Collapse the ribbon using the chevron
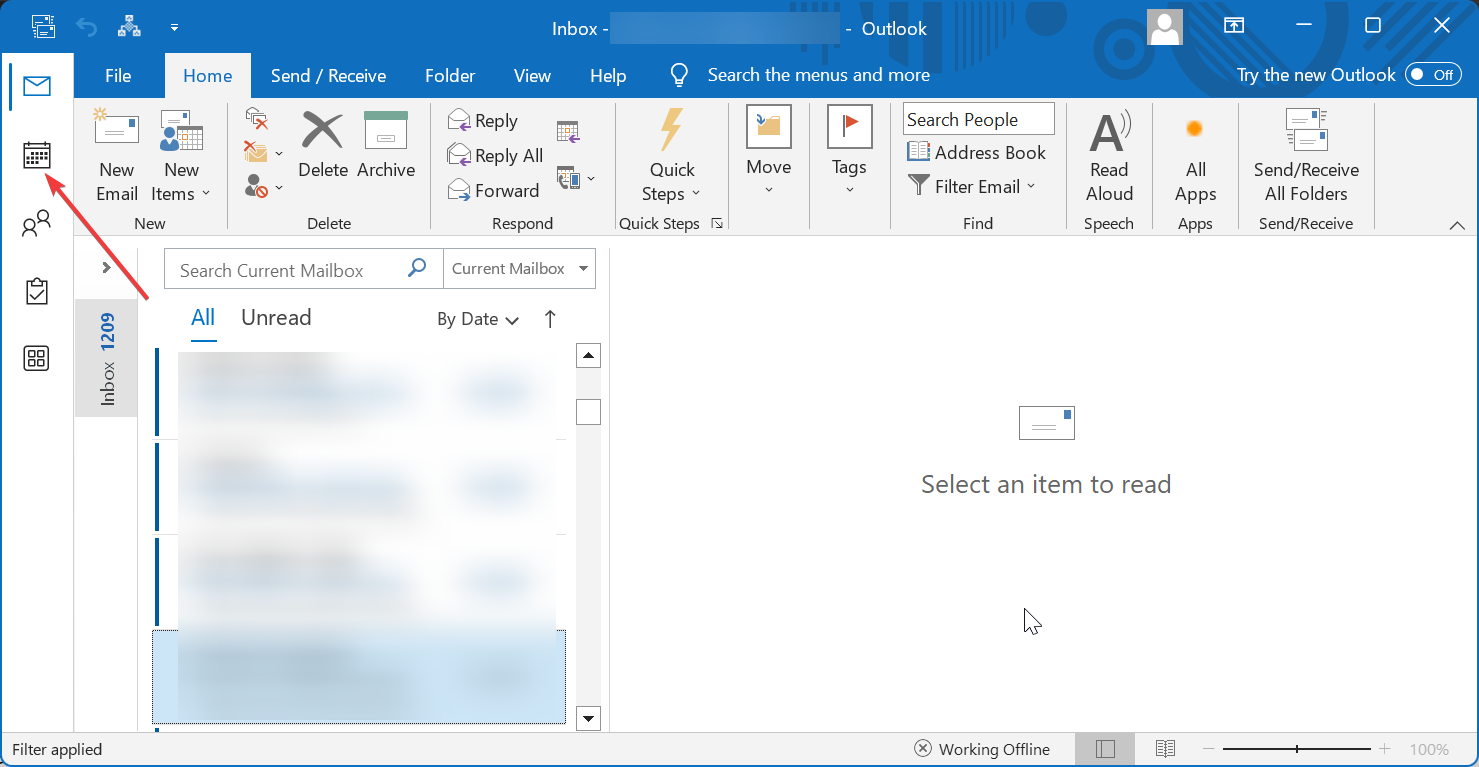Viewport: 1479px width, 767px height. [x=1457, y=226]
